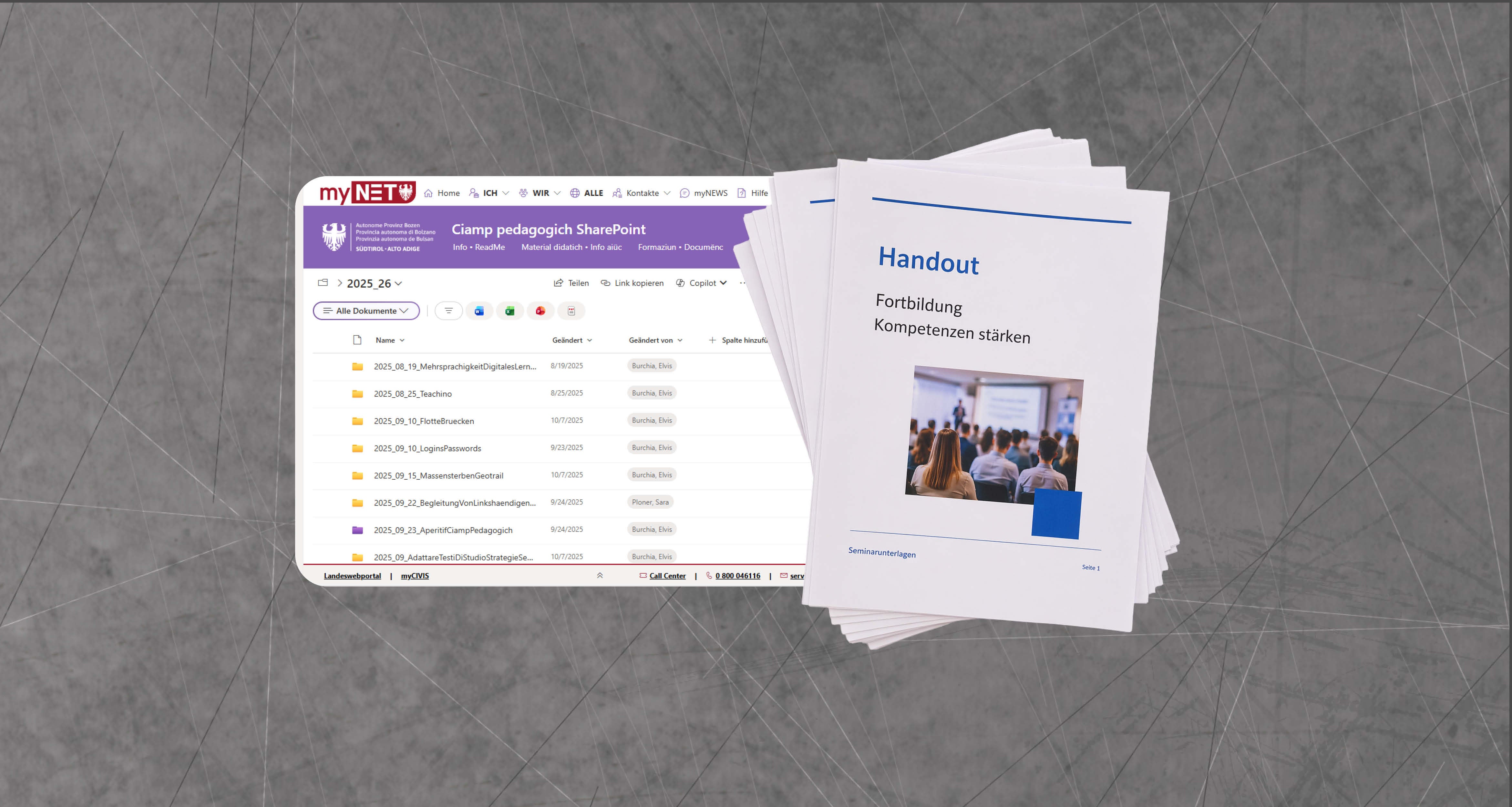The height and width of the screenshot is (807, 1512).
Task: Open the filter options icon
Action: click(x=448, y=311)
